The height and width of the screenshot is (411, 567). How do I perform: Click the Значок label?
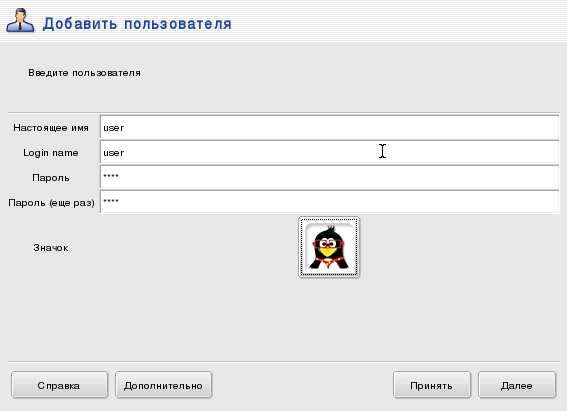click(51, 248)
